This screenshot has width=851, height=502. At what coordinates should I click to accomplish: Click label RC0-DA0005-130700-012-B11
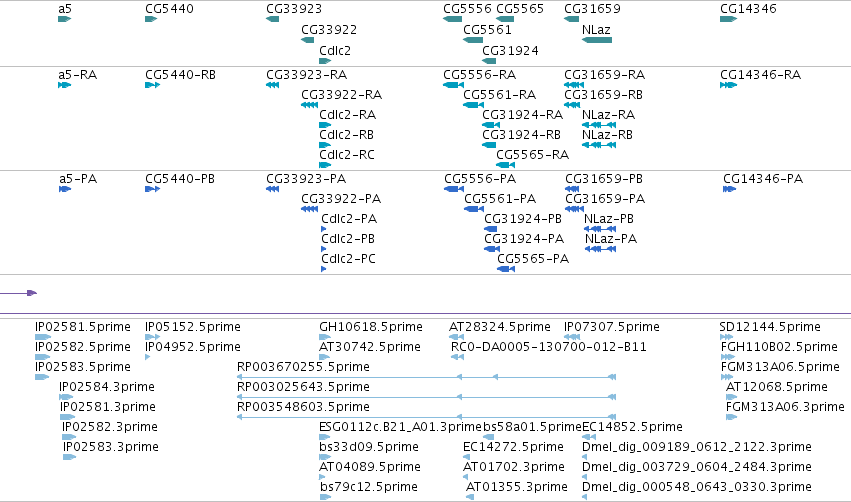pyautogui.click(x=549, y=347)
